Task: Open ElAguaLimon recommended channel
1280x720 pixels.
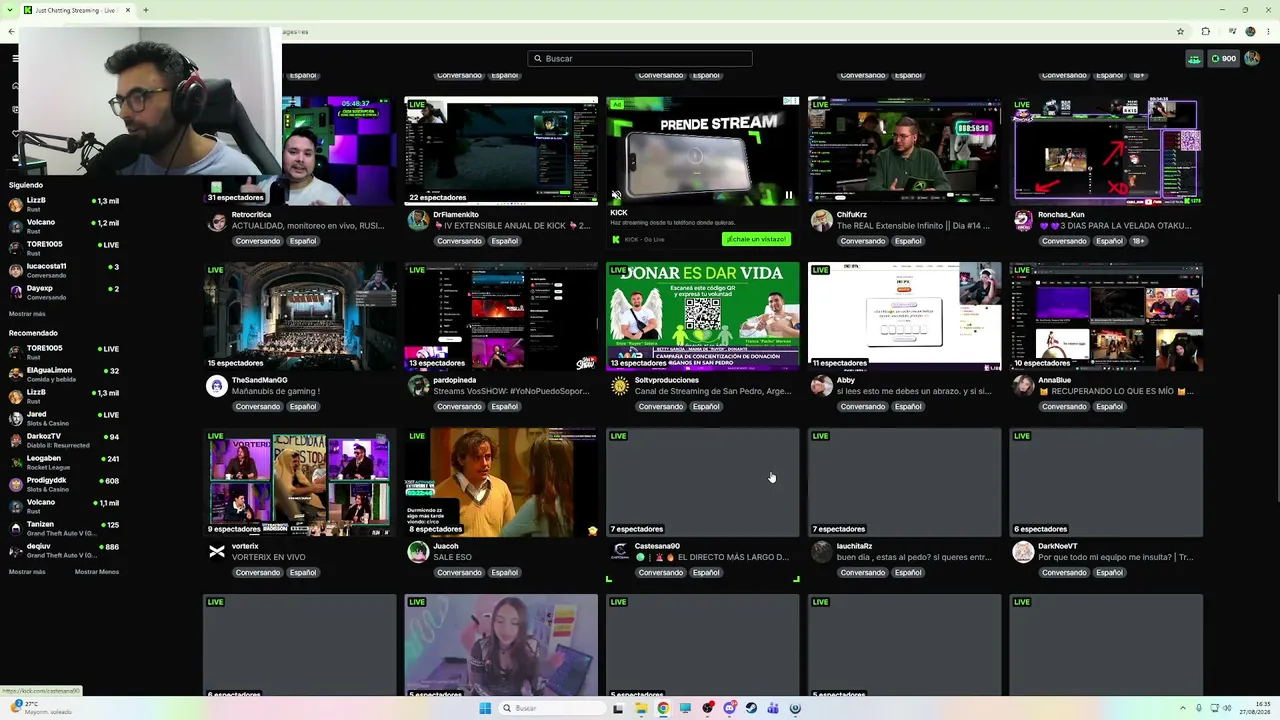Action: (x=64, y=374)
